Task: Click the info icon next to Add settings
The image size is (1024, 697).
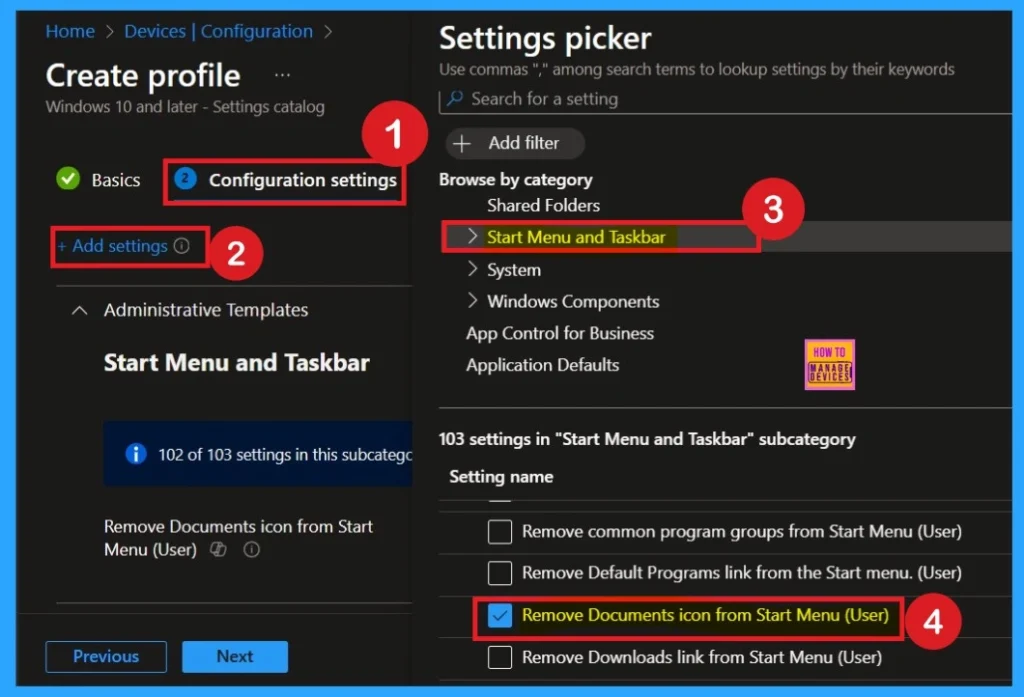Action: pyautogui.click(x=179, y=245)
